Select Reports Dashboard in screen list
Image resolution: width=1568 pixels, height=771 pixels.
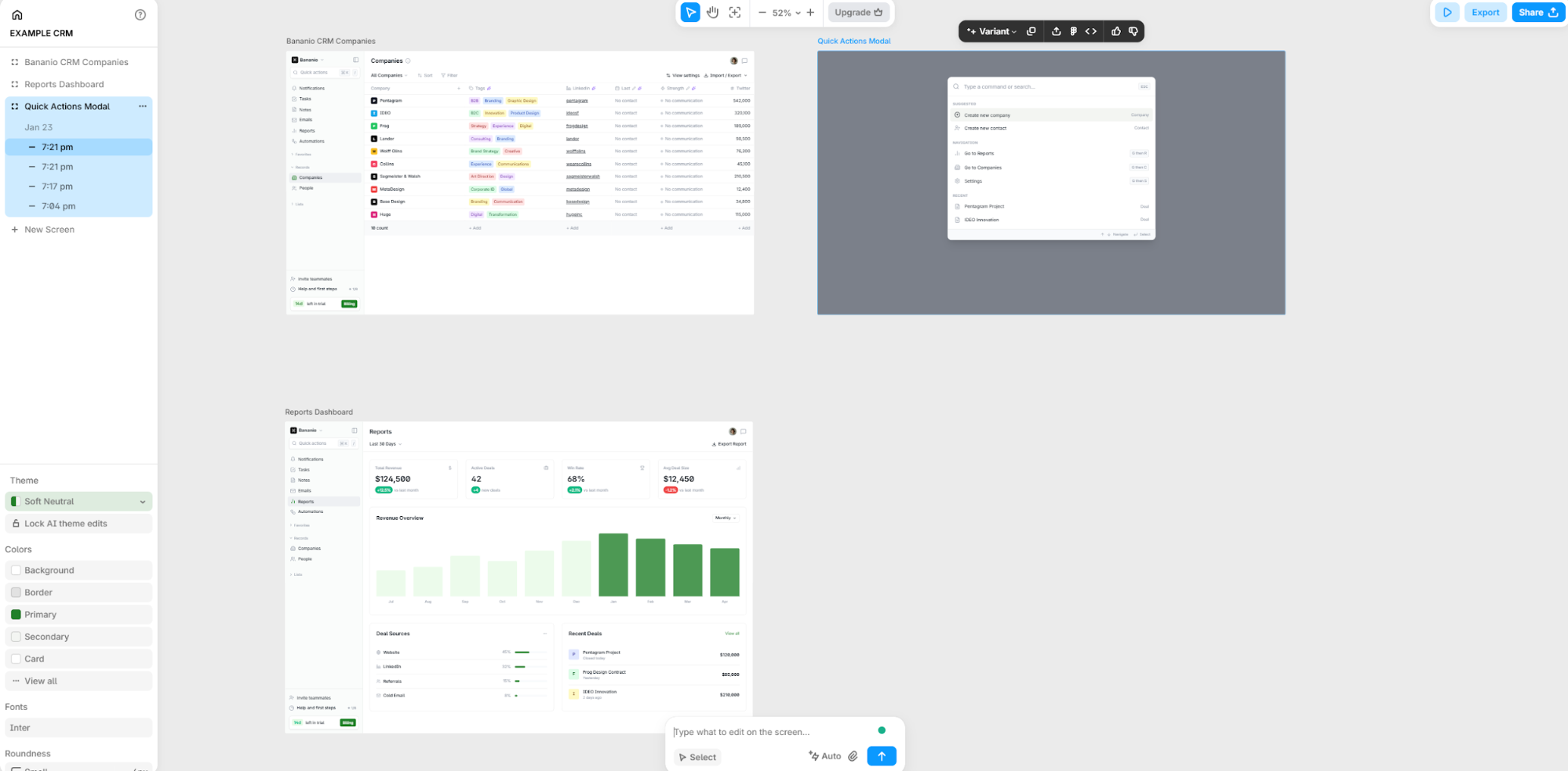coord(64,85)
